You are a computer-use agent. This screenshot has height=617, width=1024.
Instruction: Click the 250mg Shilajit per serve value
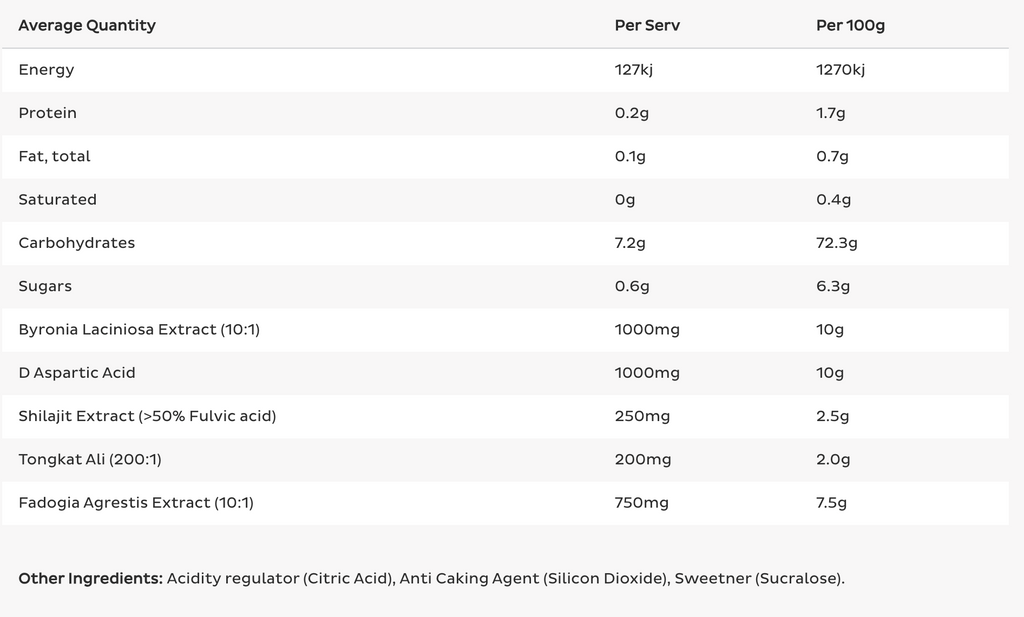click(x=641, y=416)
